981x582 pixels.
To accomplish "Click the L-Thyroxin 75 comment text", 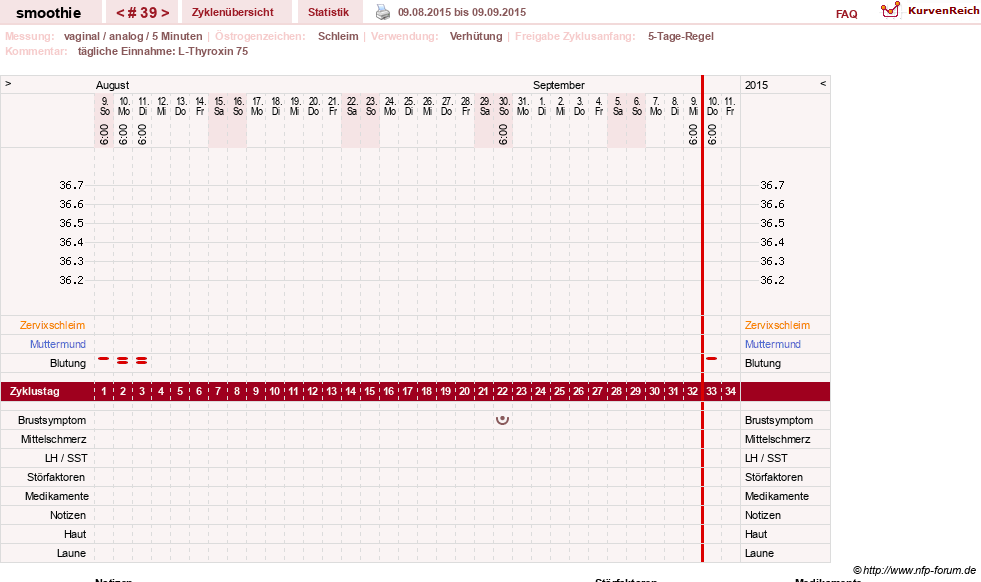I will [213, 51].
